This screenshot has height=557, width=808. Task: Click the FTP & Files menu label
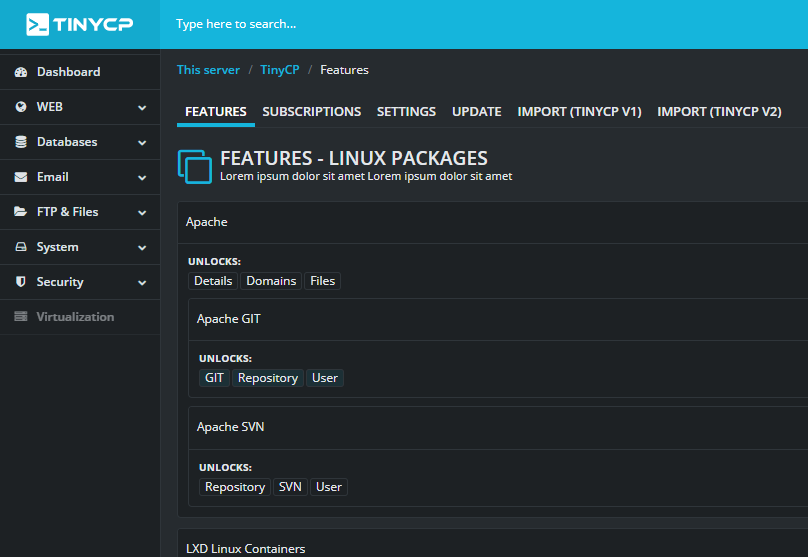(68, 212)
